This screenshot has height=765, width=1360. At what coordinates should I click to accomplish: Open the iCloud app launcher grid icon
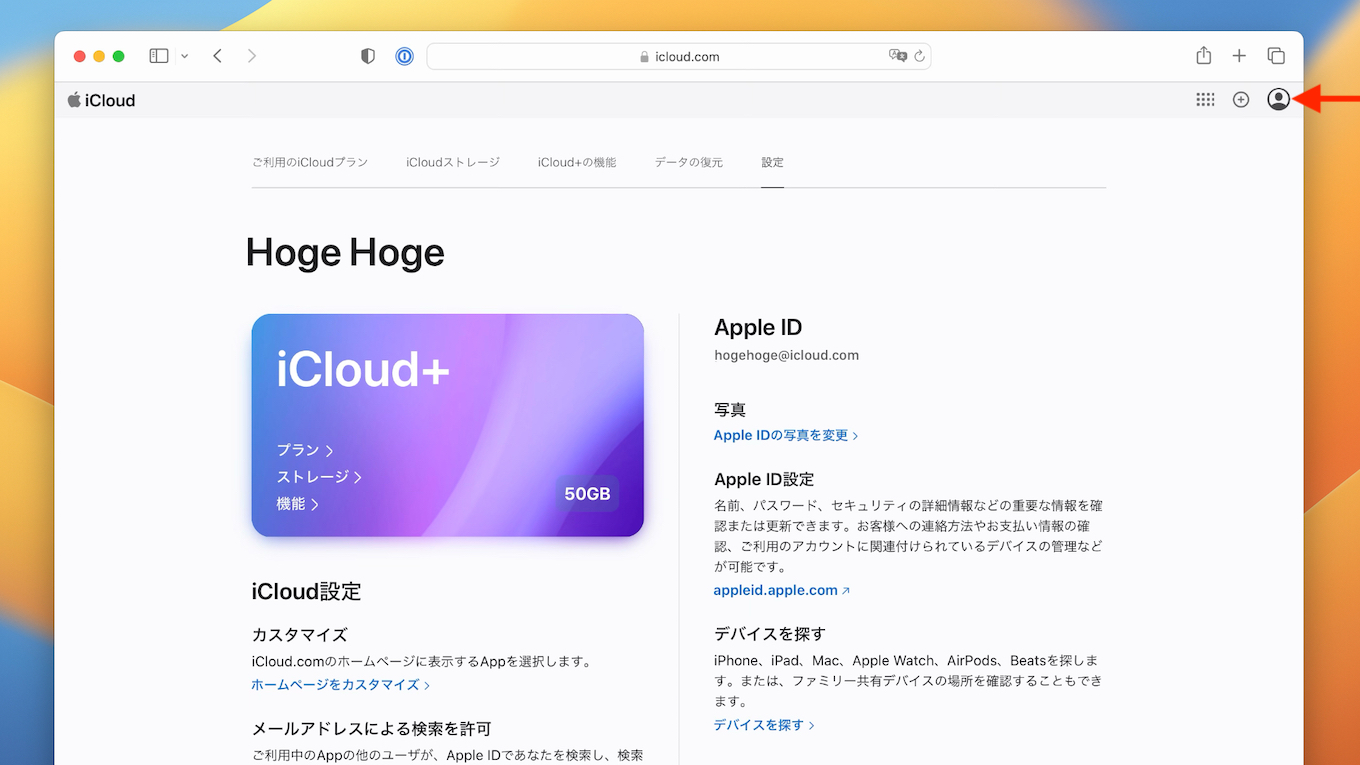(1205, 100)
